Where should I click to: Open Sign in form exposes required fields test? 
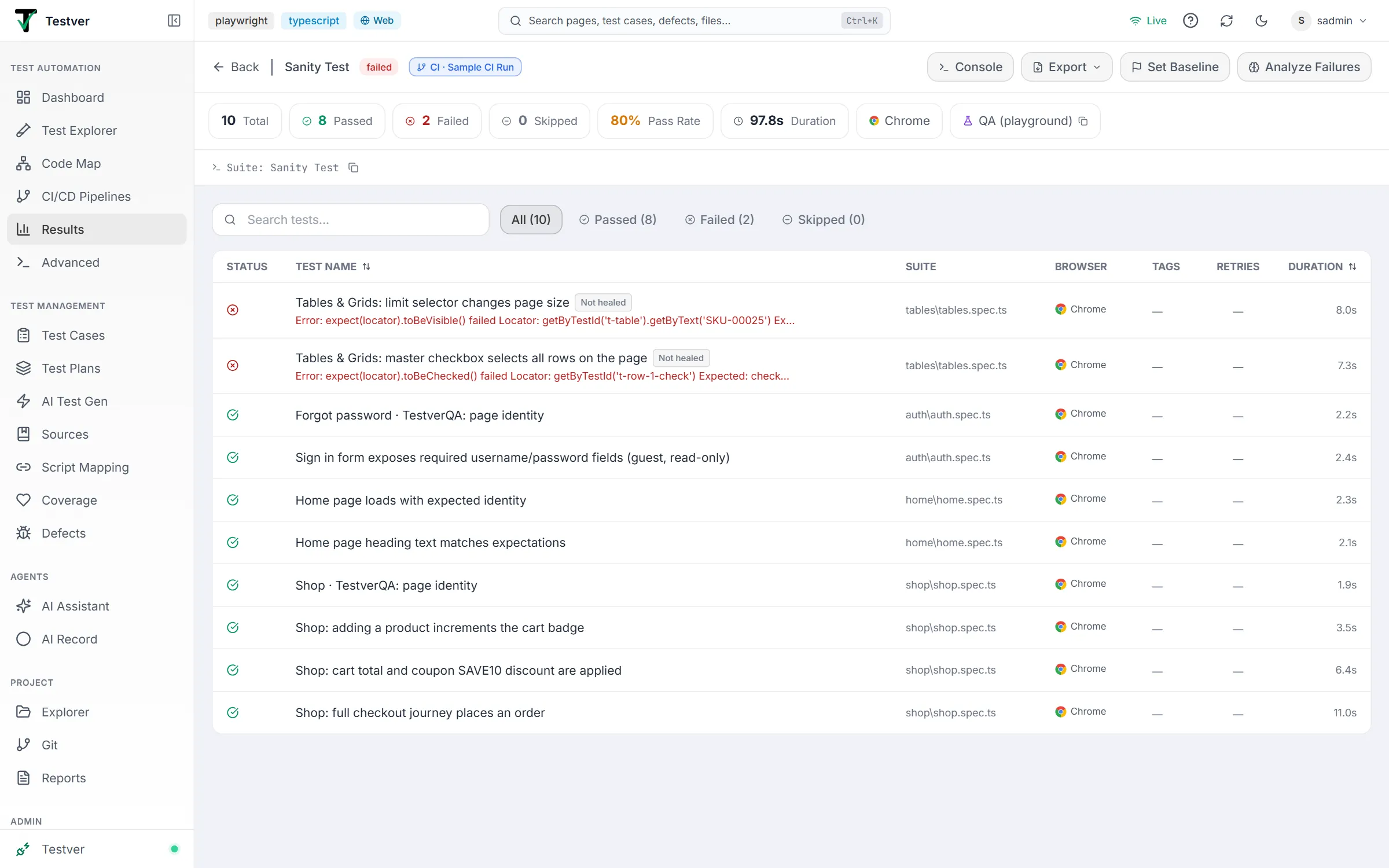pyautogui.click(x=791, y=458)
